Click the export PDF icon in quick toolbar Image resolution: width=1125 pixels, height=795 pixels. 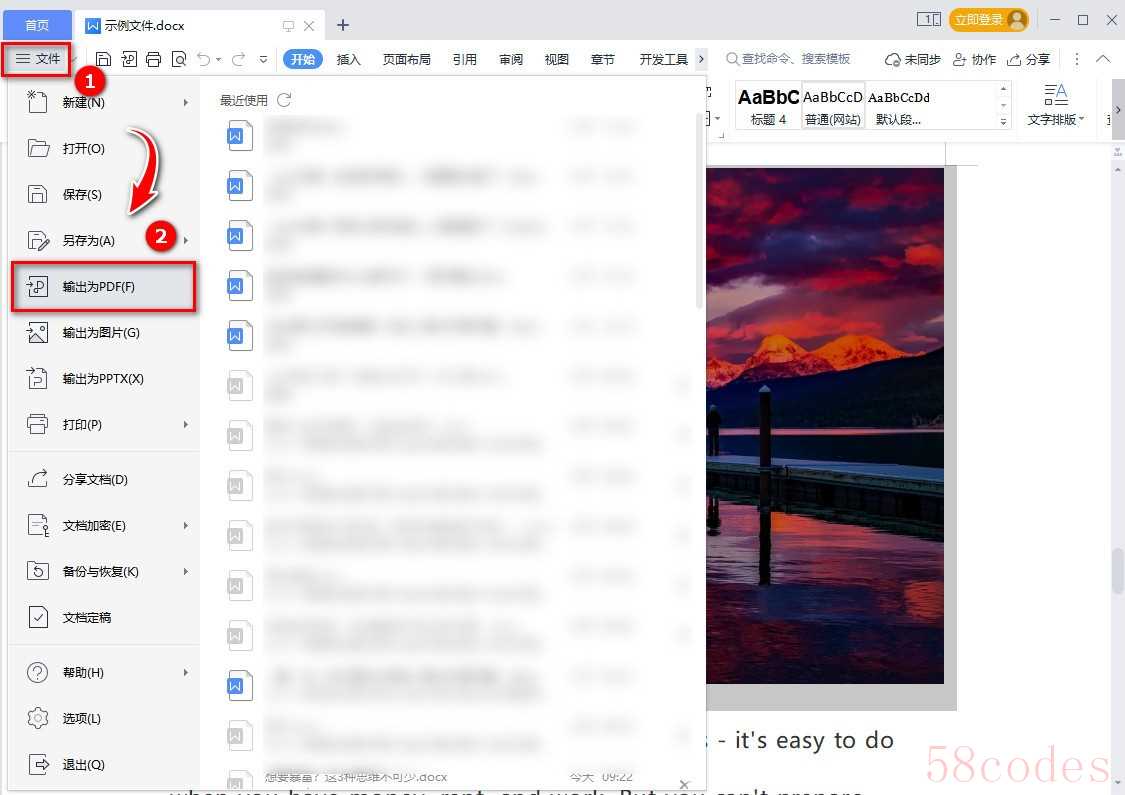129,60
